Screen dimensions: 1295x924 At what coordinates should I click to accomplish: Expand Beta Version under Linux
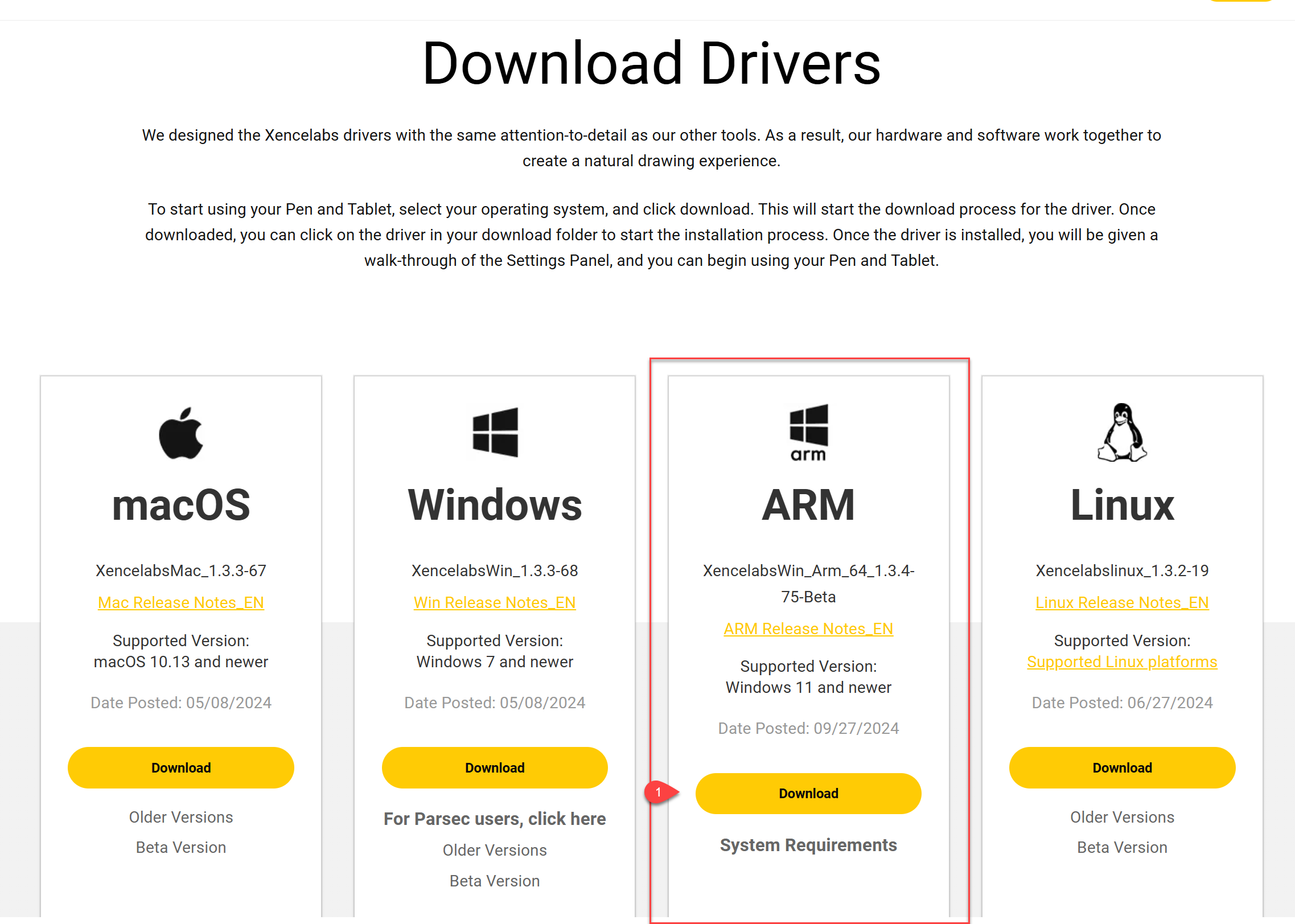click(x=1122, y=847)
